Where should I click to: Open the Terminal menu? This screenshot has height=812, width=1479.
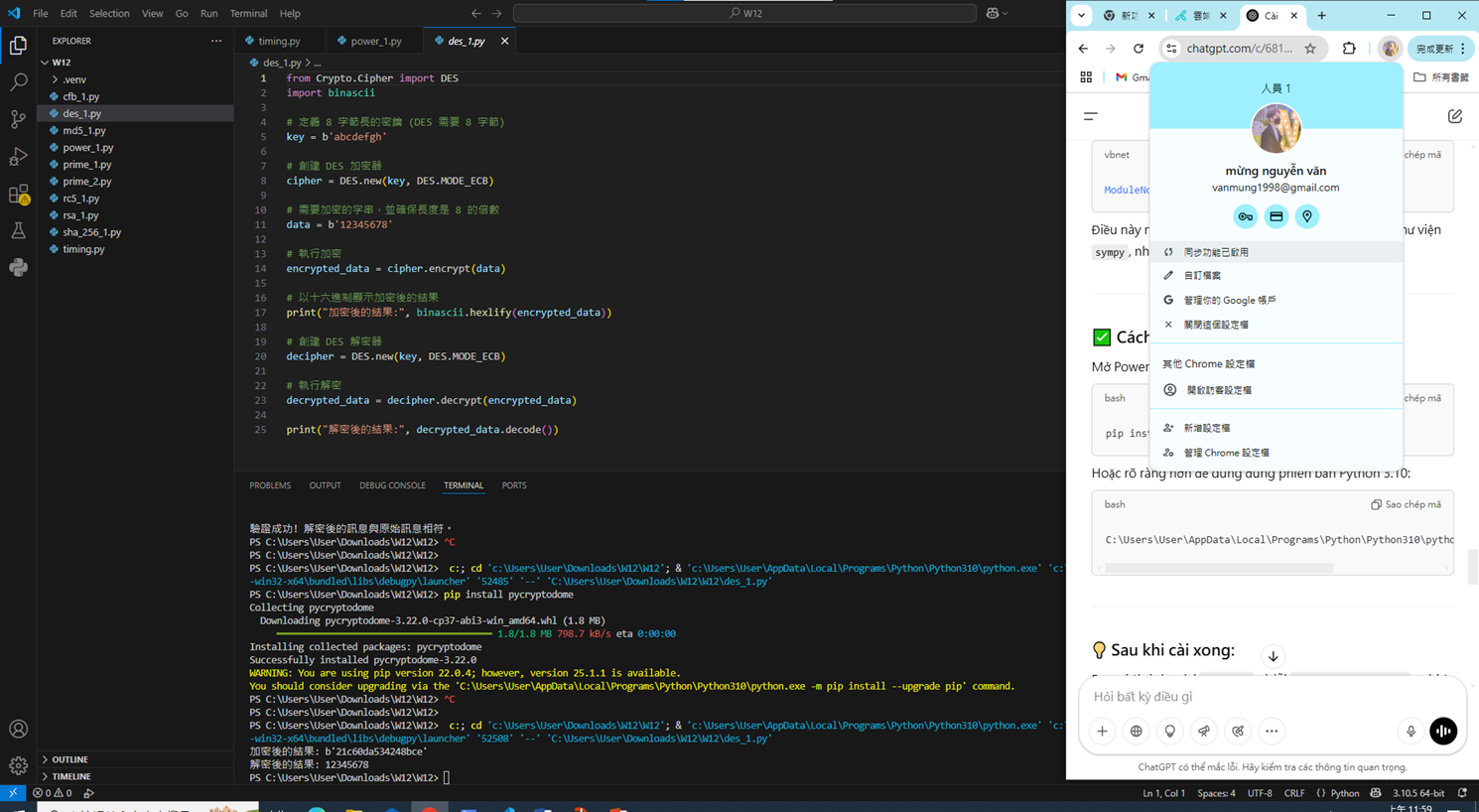coord(248,13)
